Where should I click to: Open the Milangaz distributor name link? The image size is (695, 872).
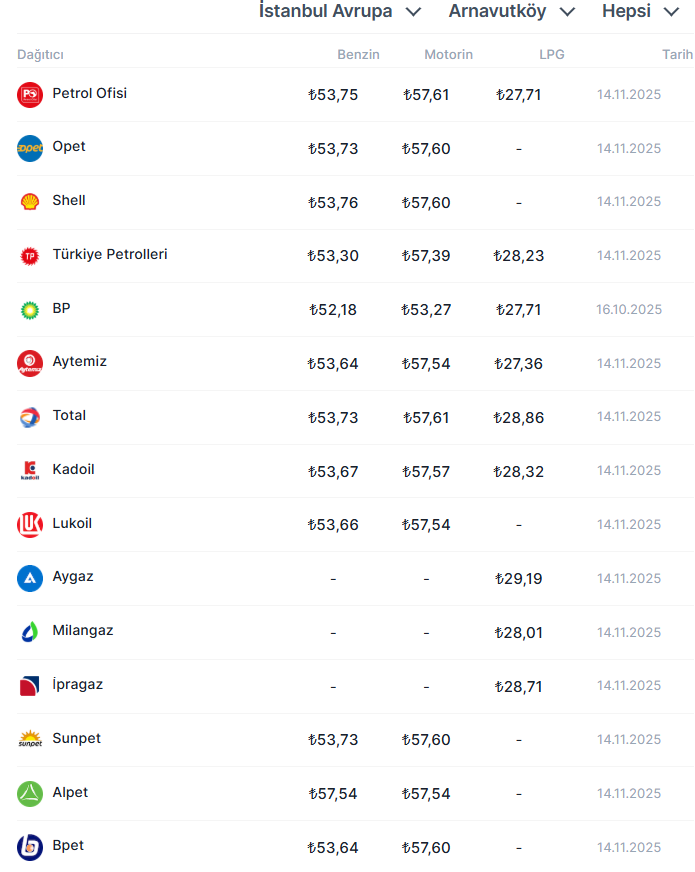coord(82,631)
